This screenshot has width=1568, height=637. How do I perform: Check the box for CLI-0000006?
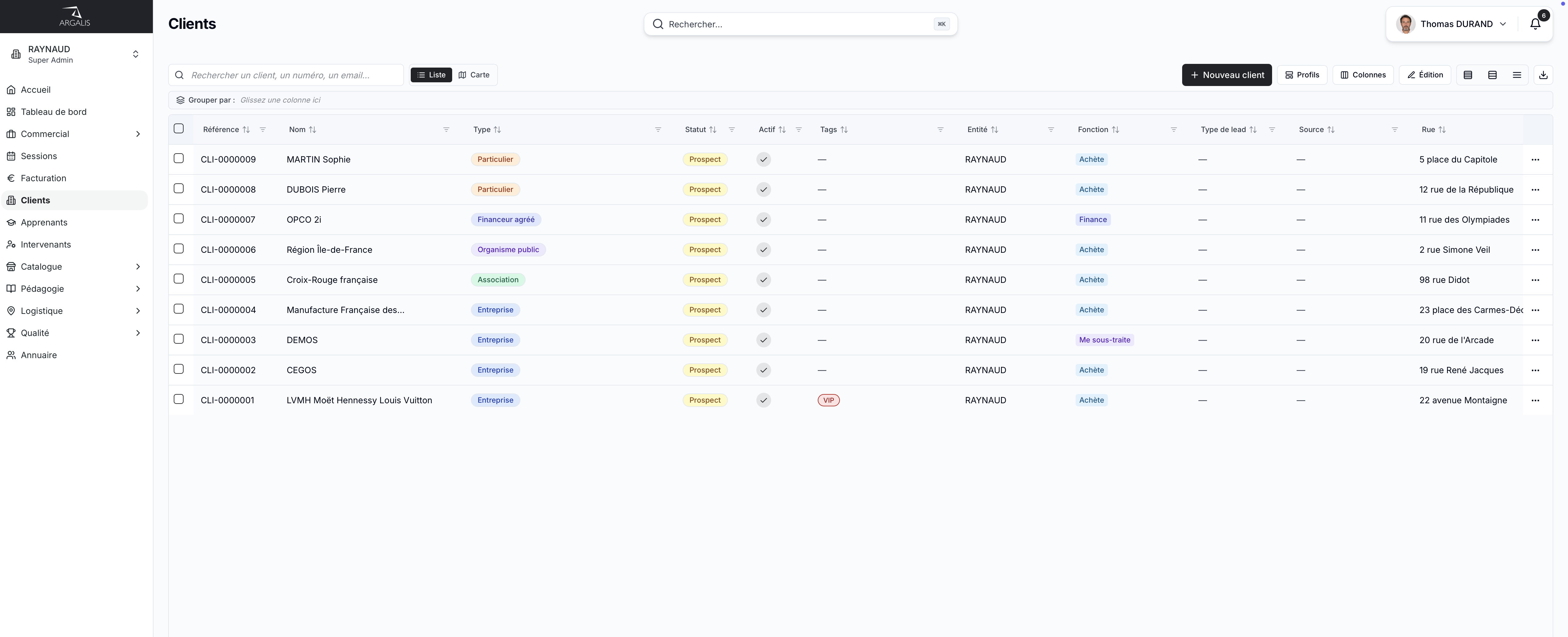178,248
